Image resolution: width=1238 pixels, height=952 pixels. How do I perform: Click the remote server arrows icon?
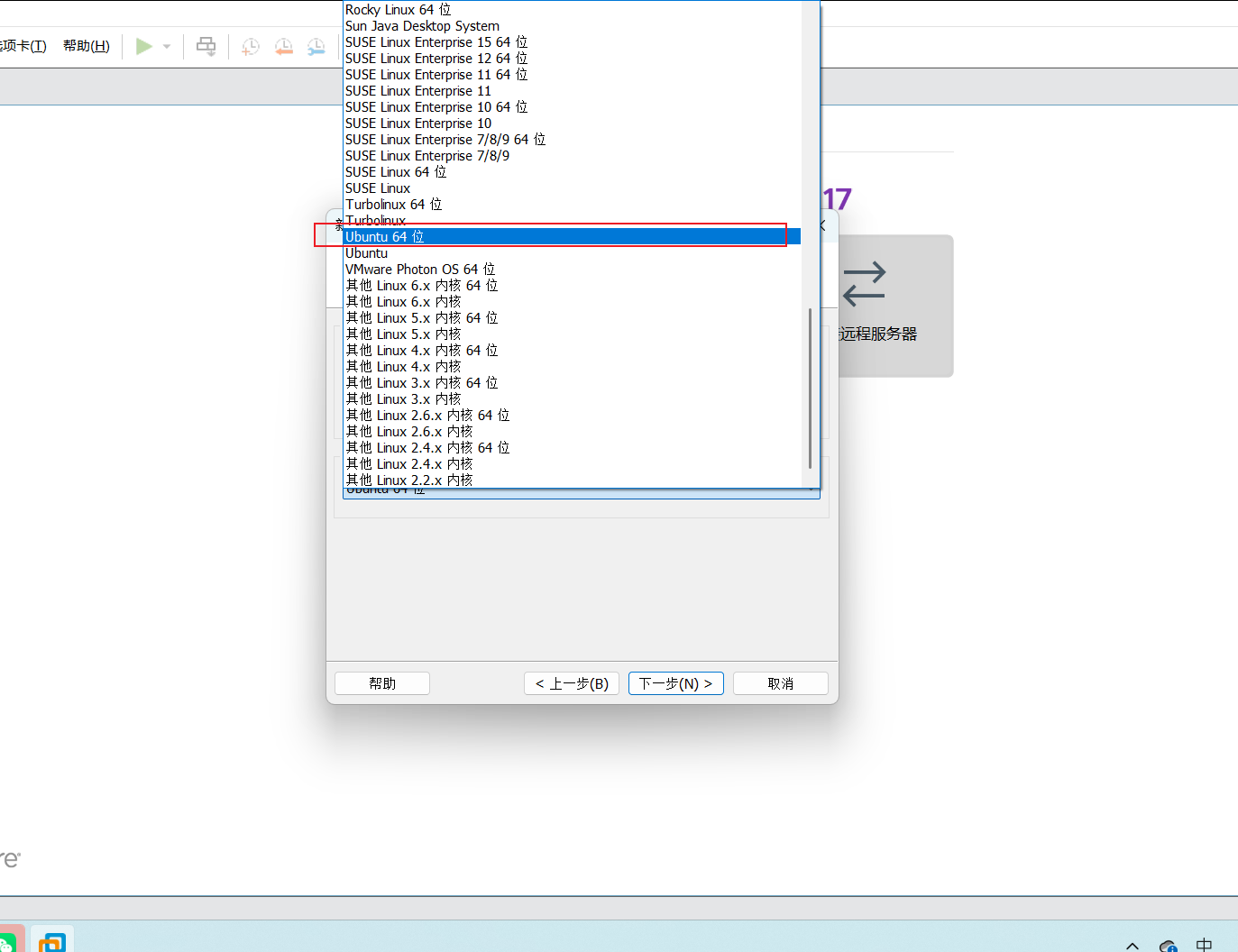[x=864, y=284]
